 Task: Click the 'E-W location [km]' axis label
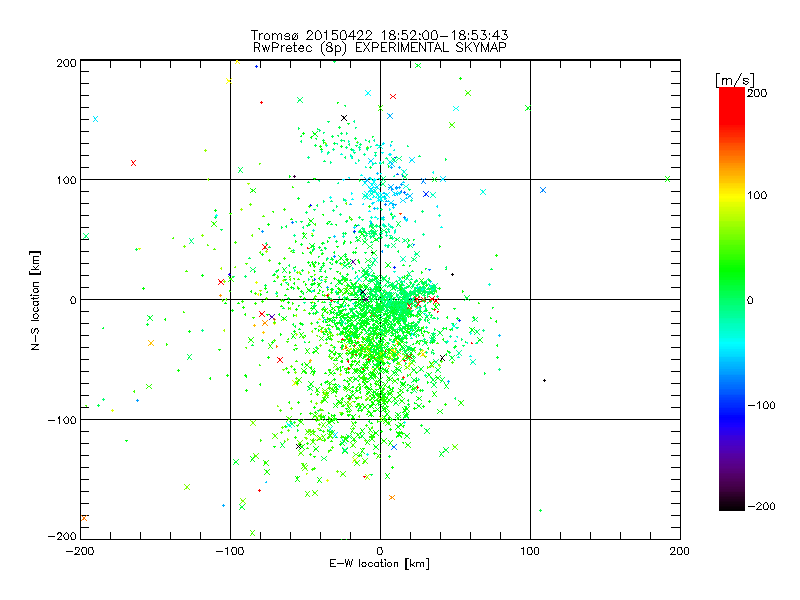coord(380,564)
